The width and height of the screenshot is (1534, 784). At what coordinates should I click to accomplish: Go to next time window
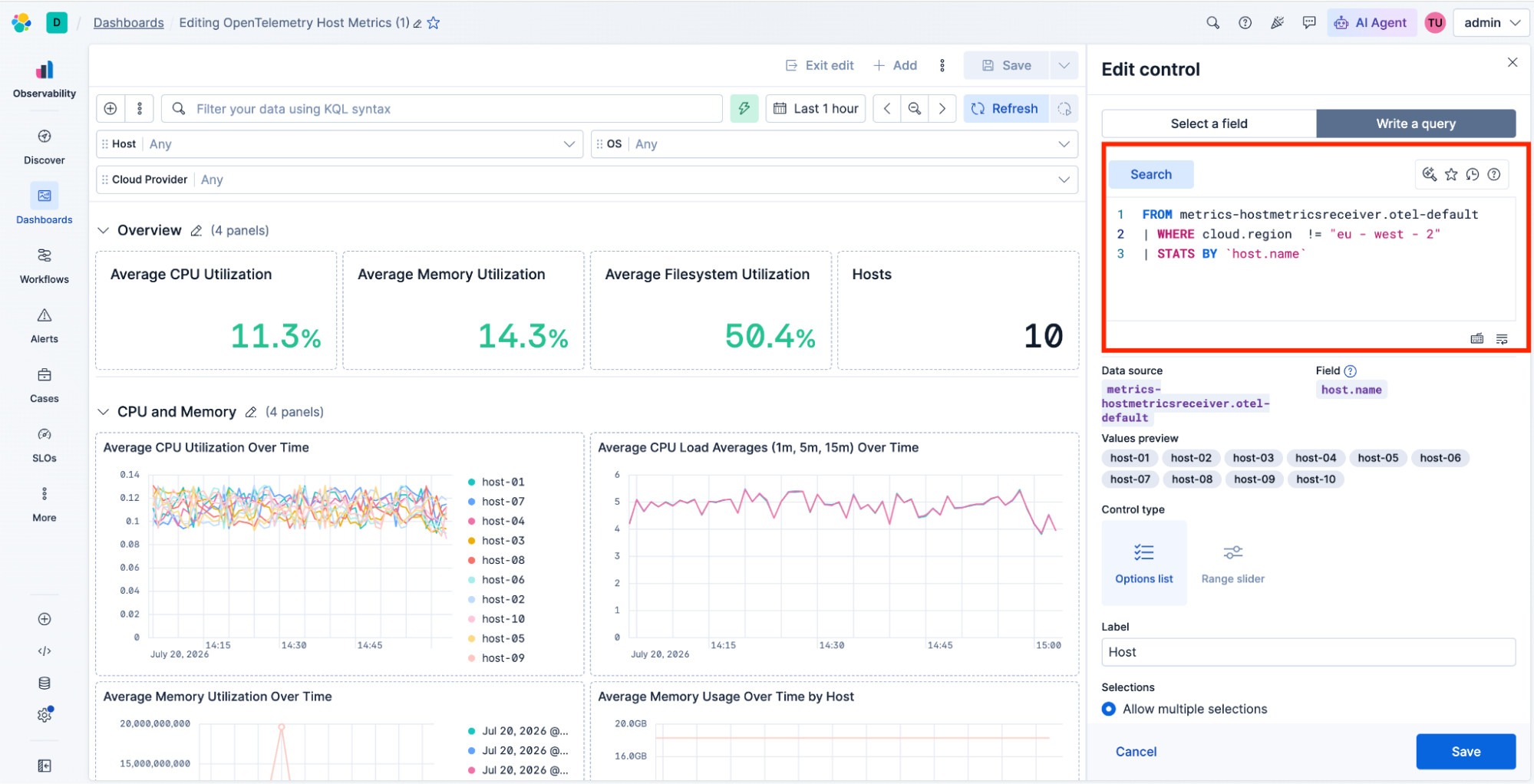(x=942, y=109)
